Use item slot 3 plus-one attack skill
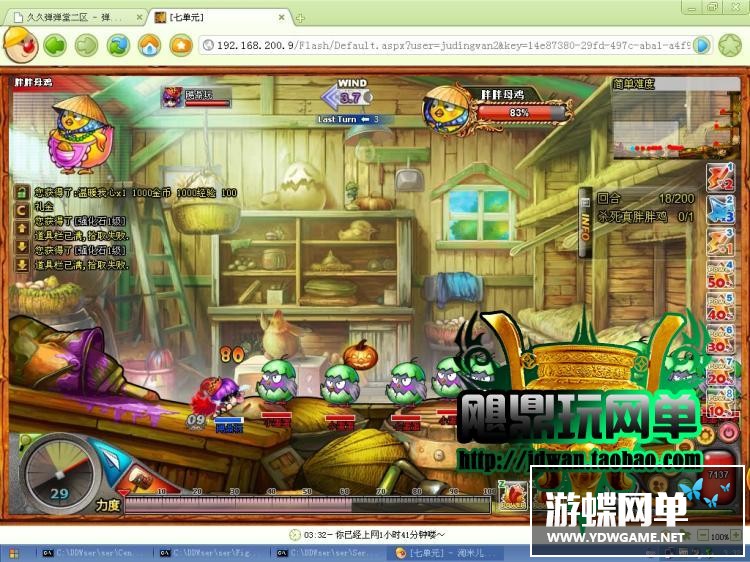The height and width of the screenshot is (562, 750). pos(720,242)
